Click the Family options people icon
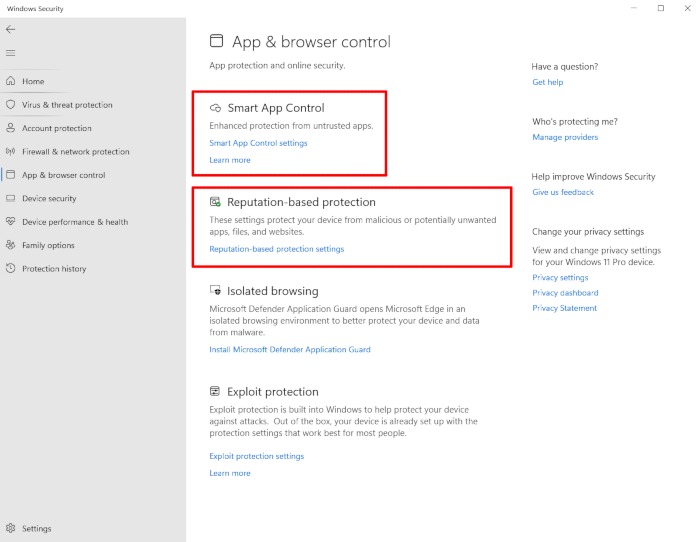 11,245
